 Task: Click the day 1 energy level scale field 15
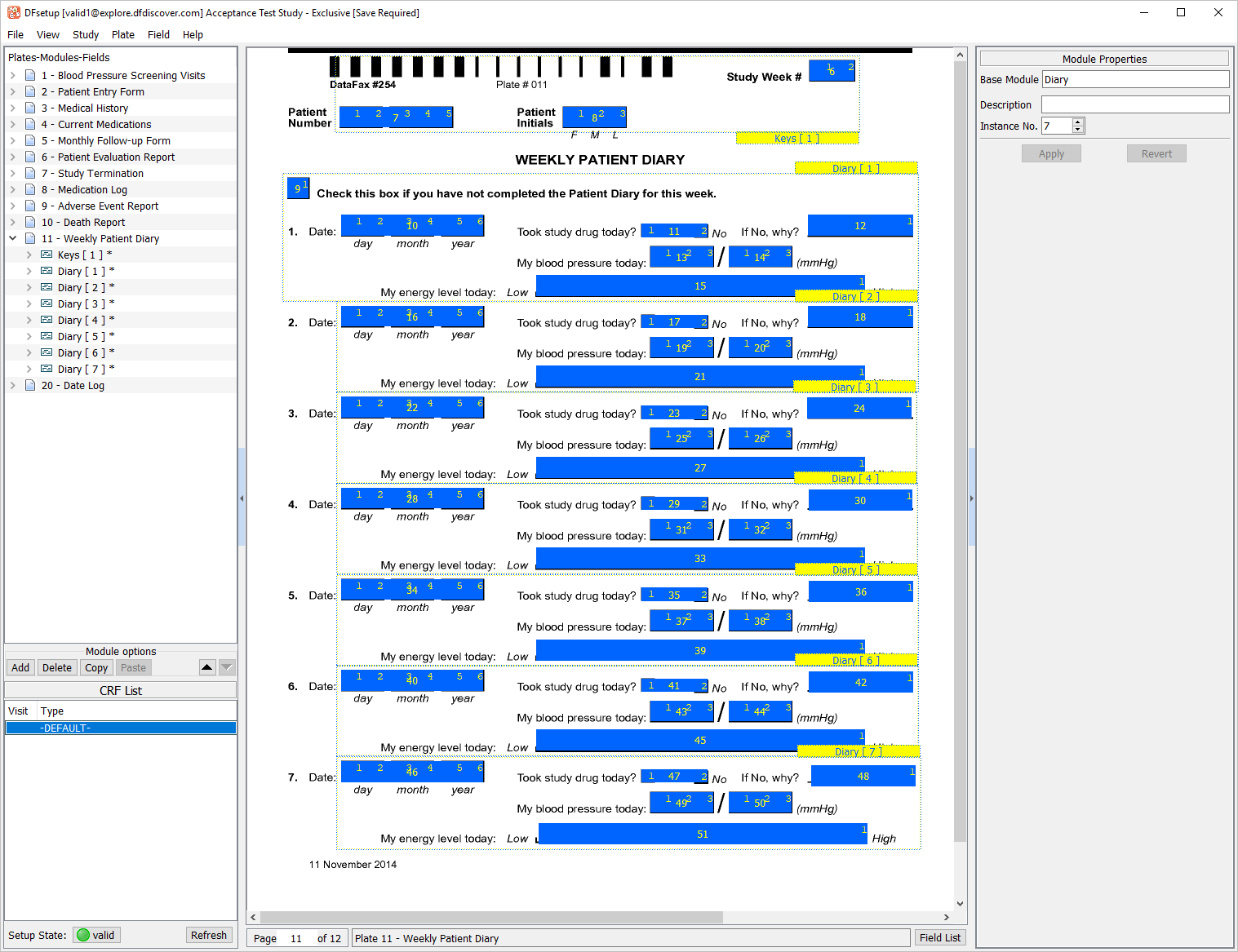coord(700,286)
